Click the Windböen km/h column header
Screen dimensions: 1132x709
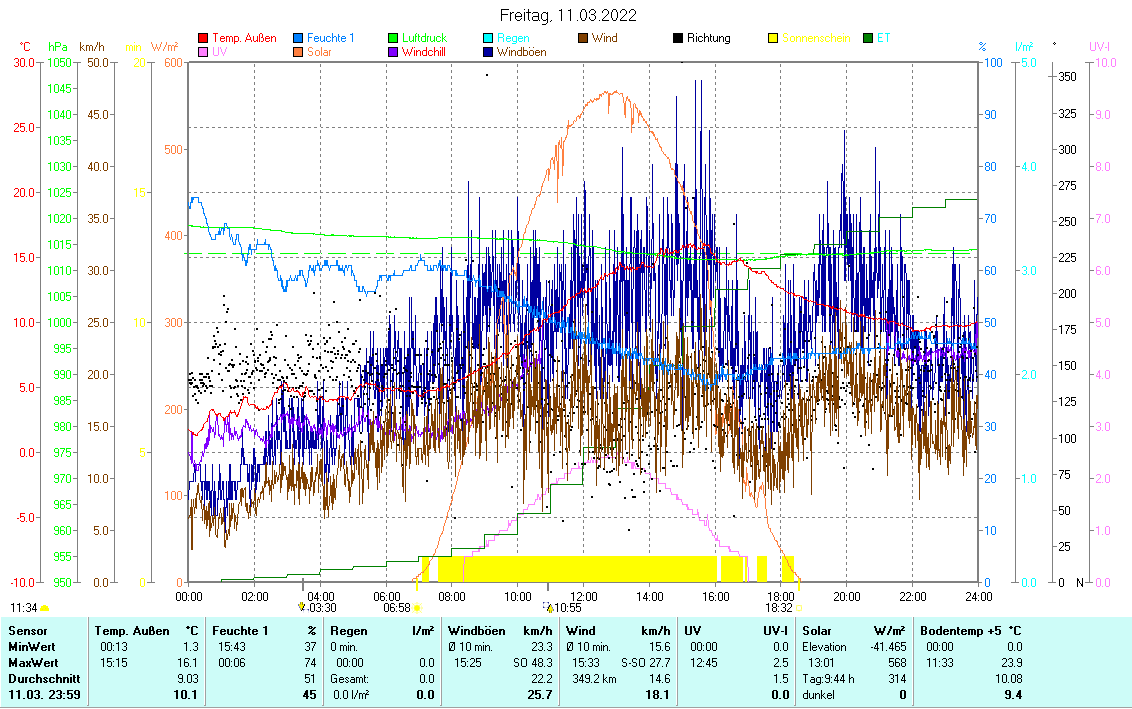pos(500,631)
